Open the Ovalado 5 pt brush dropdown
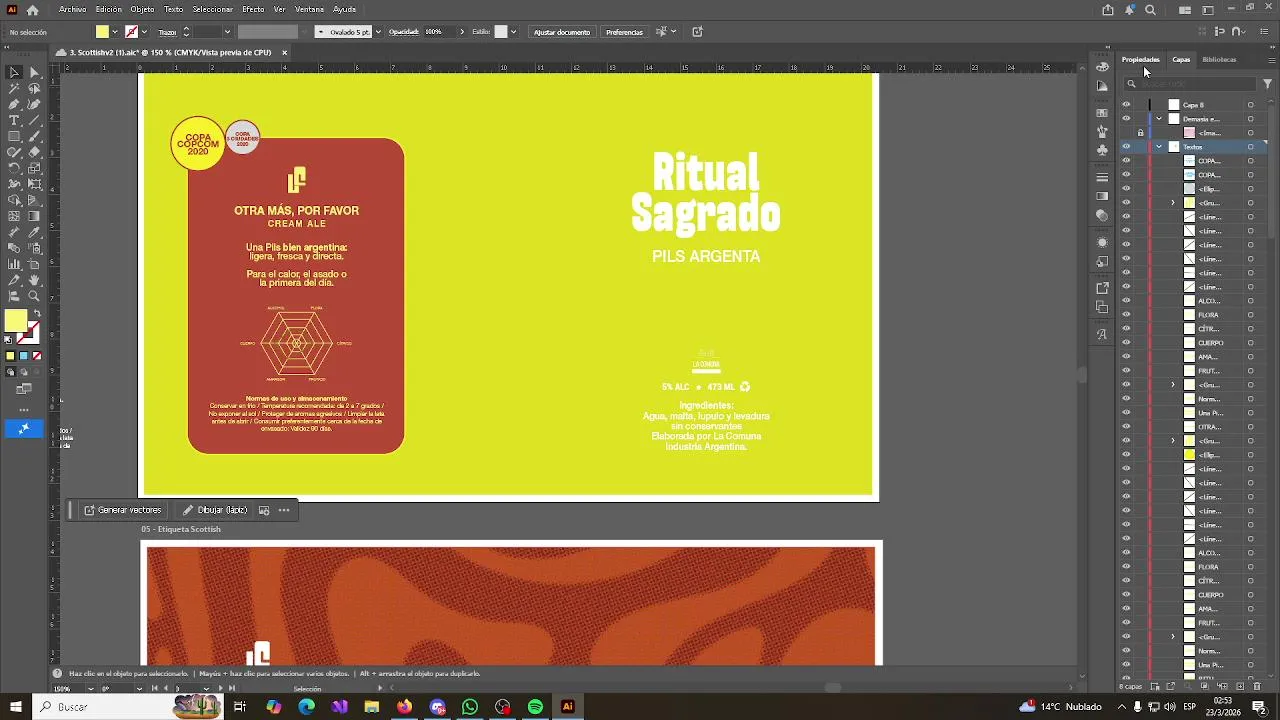The image size is (1280, 720). tap(377, 32)
